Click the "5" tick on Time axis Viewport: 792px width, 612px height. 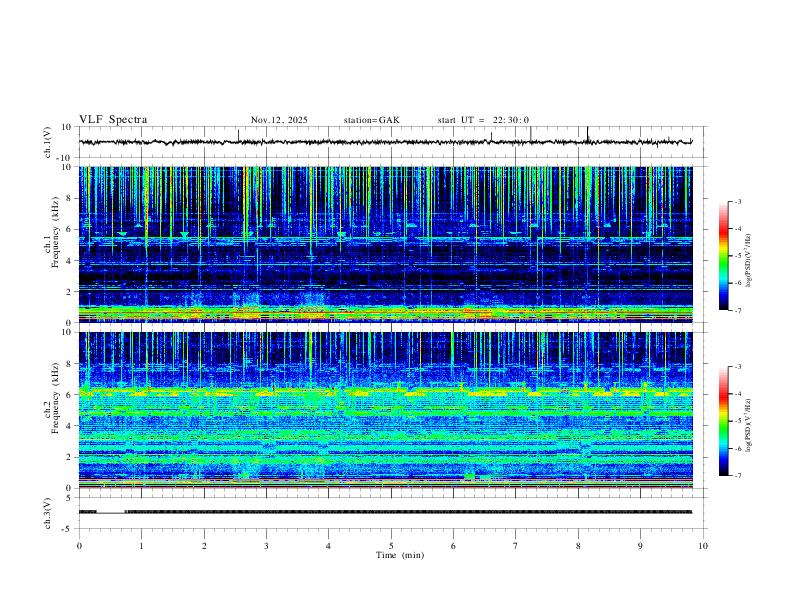(x=391, y=546)
